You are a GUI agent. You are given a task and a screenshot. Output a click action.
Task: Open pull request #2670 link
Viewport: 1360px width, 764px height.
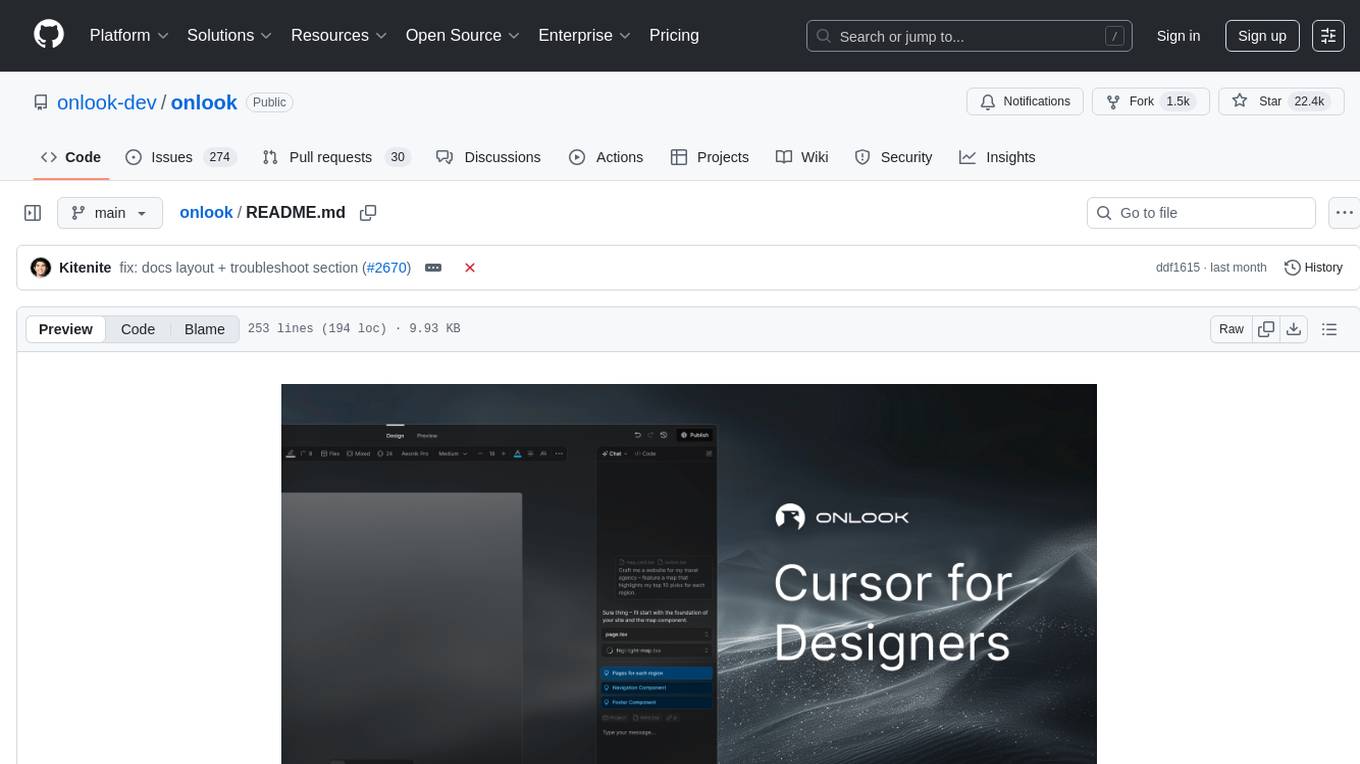[x=386, y=268]
